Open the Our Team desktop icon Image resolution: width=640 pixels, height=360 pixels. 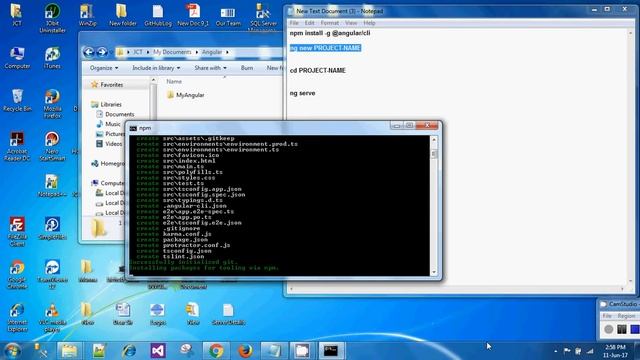click(228, 15)
